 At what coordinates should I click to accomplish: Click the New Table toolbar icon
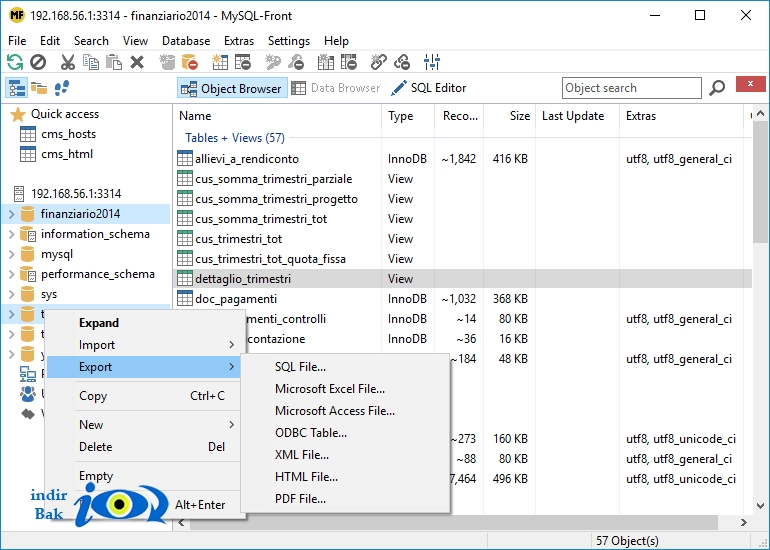[x=220, y=62]
